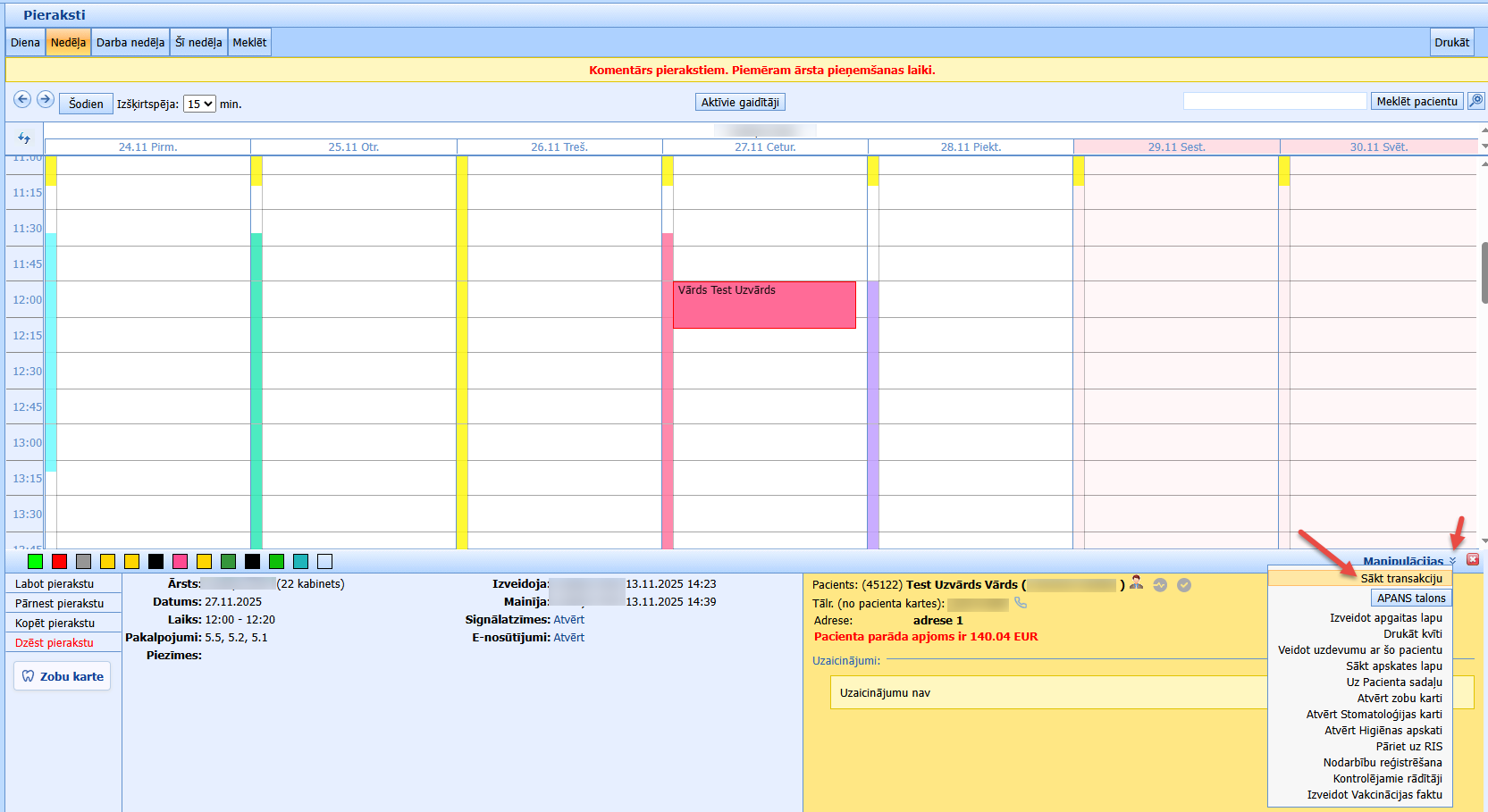The width and height of the screenshot is (1488, 812).
Task: Click the Šodien button
Action: [87, 104]
